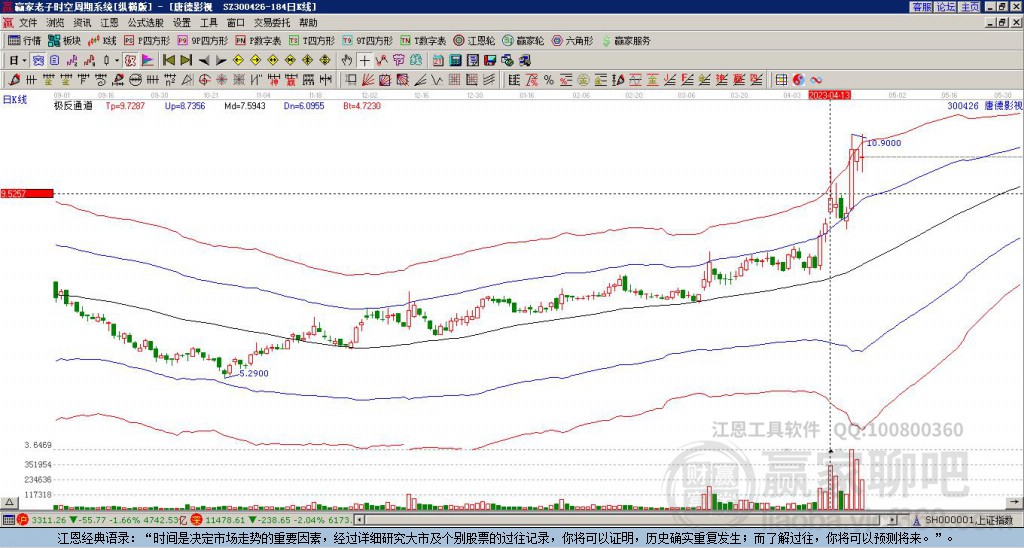This screenshot has width=1024, height=548.
Task: Select the angle line tool
Action: [x=420, y=80]
